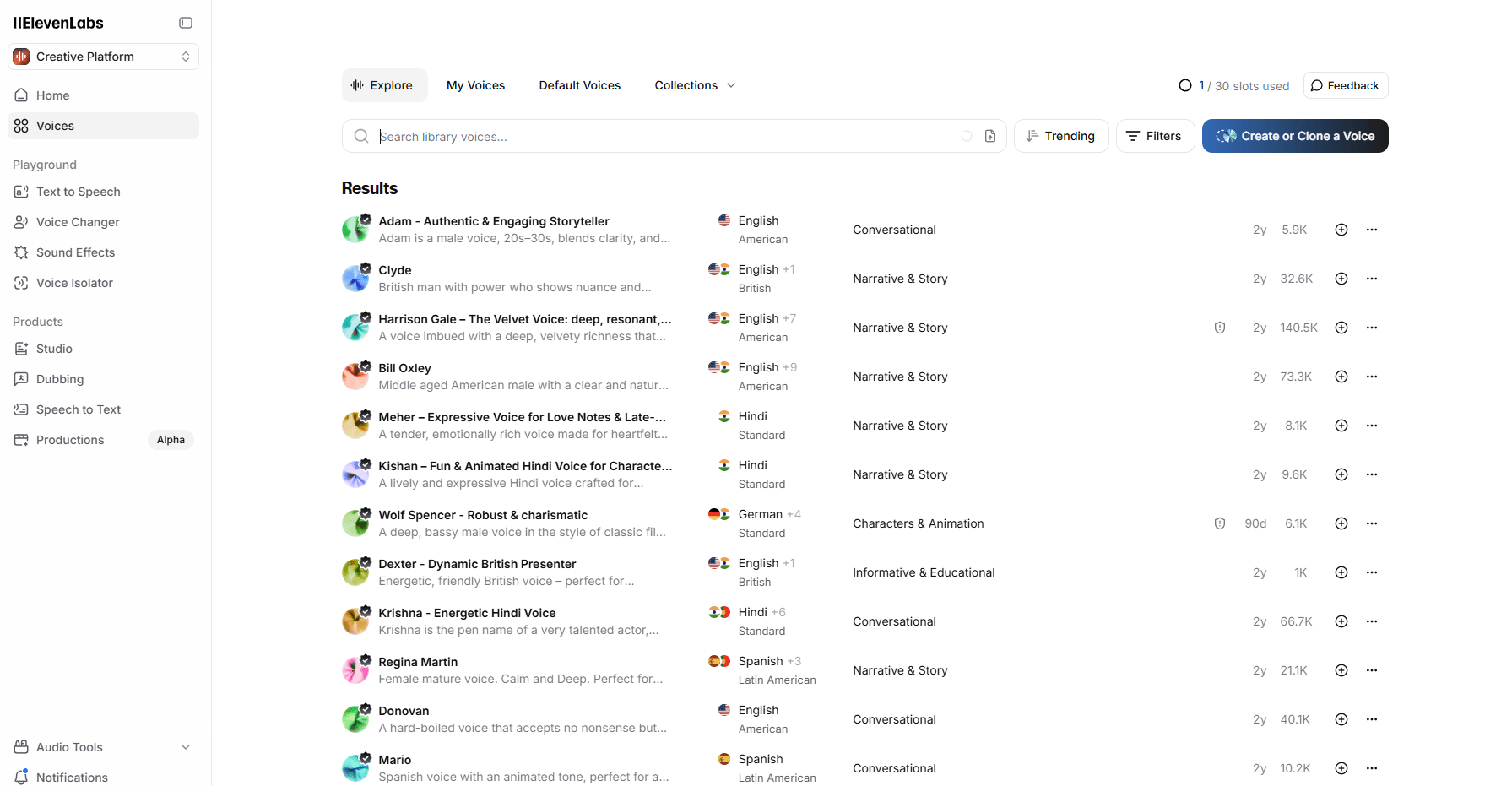Image resolution: width=1512 pixels, height=786 pixels.
Task: Open more options for Bill Oxley
Action: click(1372, 377)
